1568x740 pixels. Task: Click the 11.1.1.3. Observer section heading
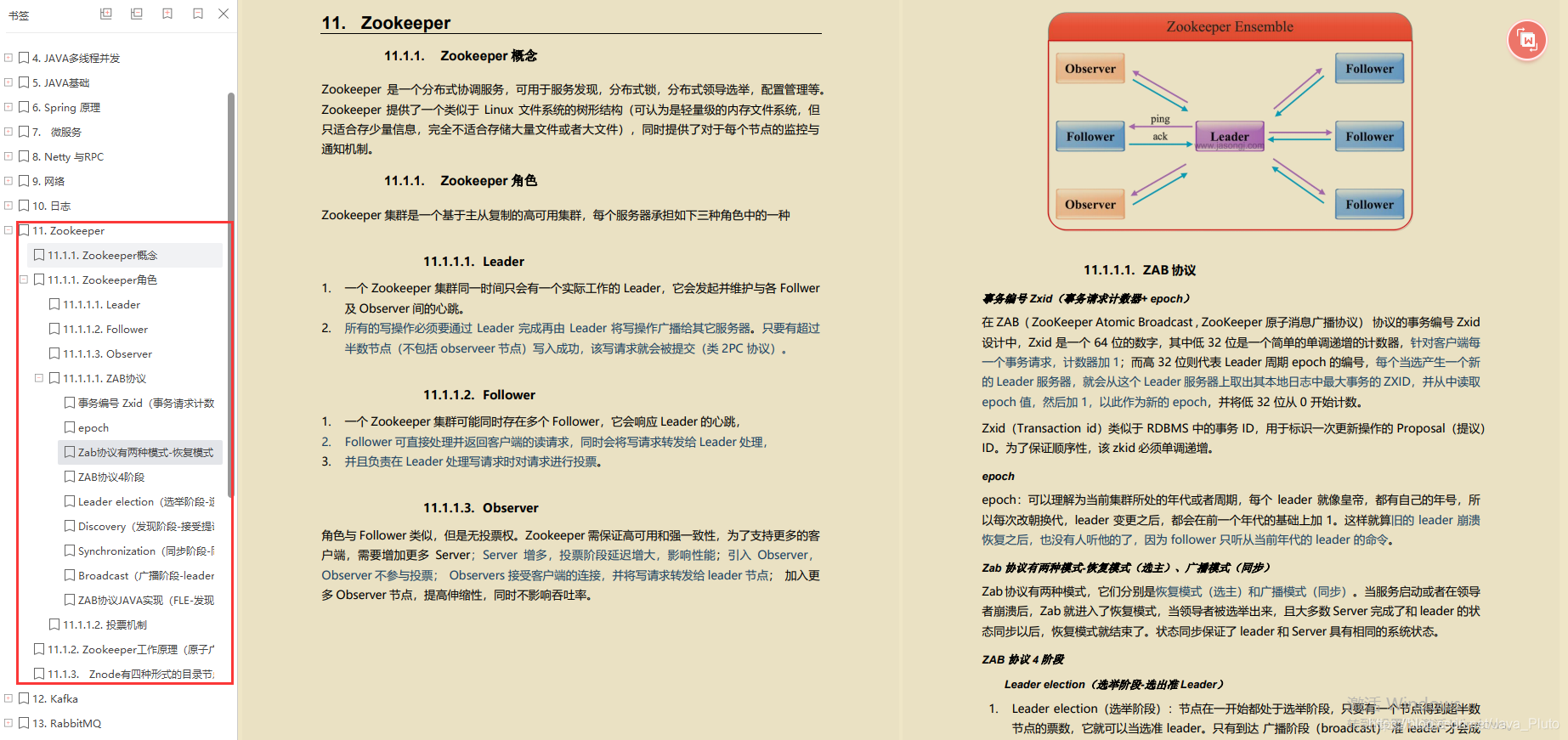click(x=481, y=508)
